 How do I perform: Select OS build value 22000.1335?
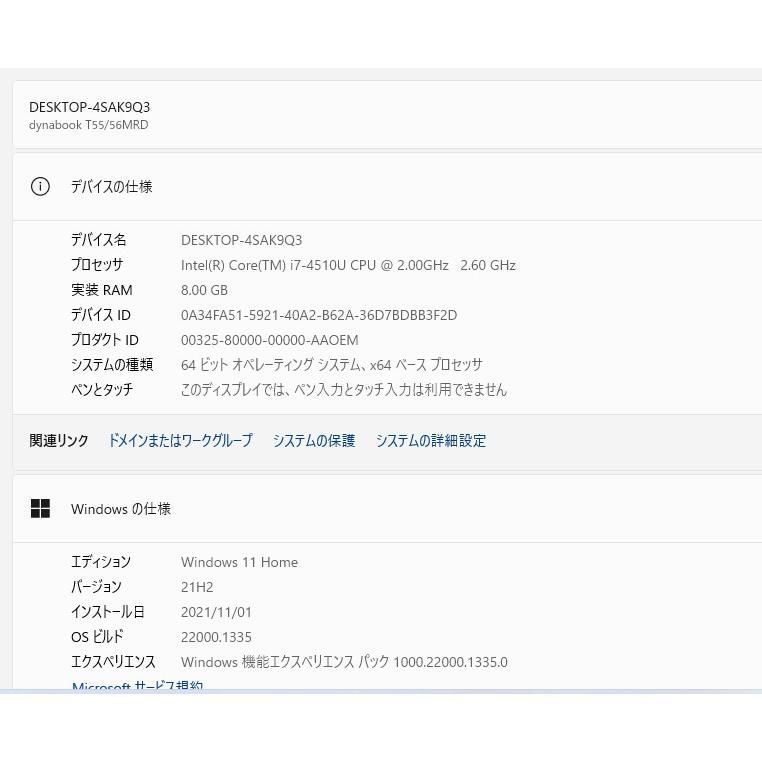click(x=216, y=637)
